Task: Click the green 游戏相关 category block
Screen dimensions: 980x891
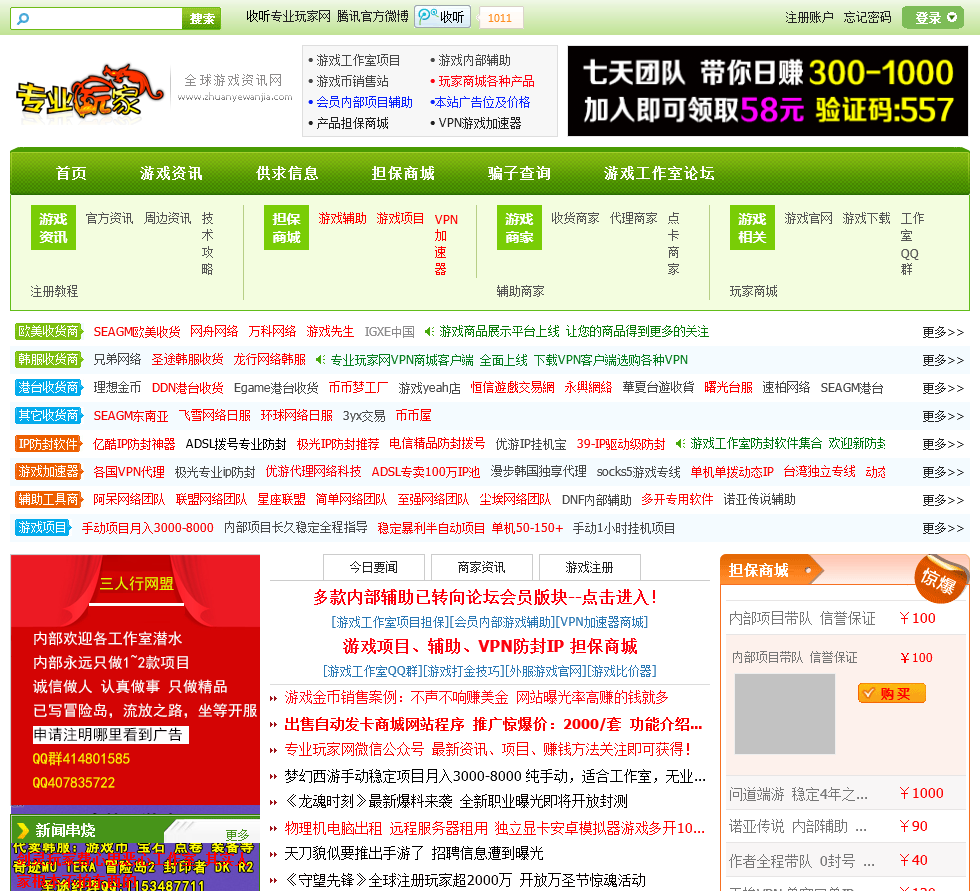Action: click(x=752, y=227)
